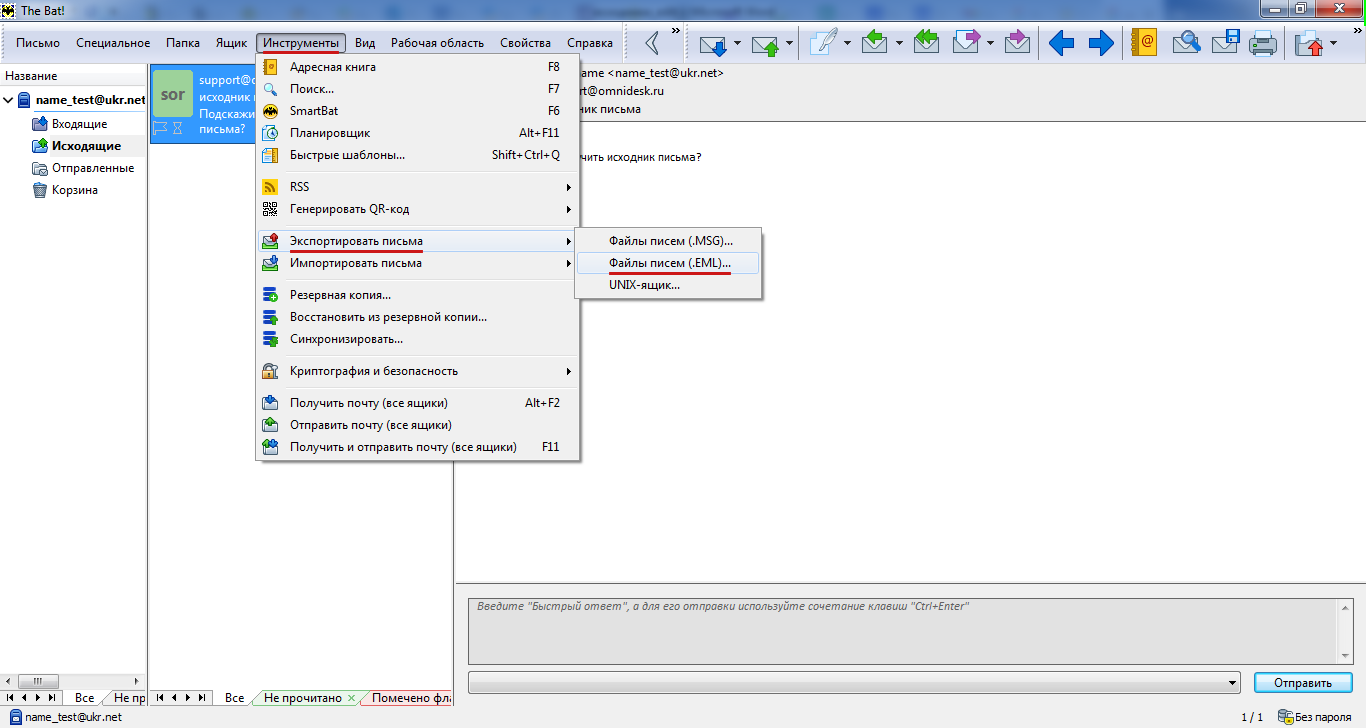Open dropdown arrow next to Get new mail
This screenshot has height=728, width=1366.
pyautogui.click(x=737, y=43)
